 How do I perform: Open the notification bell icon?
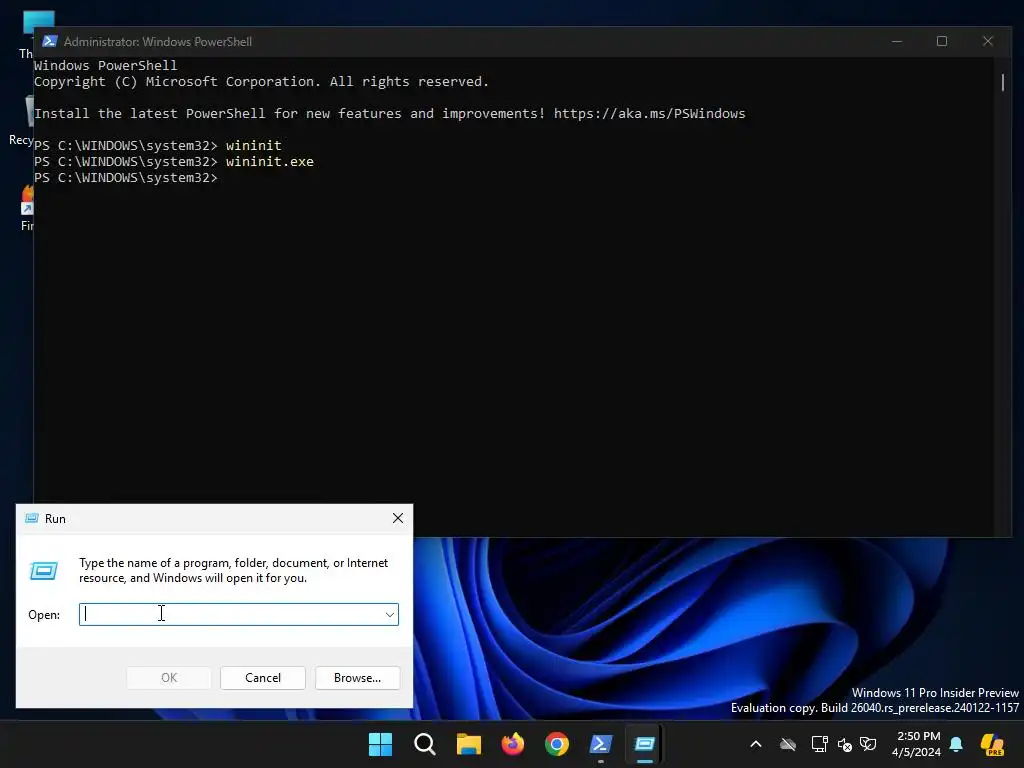tap(956, 744)
